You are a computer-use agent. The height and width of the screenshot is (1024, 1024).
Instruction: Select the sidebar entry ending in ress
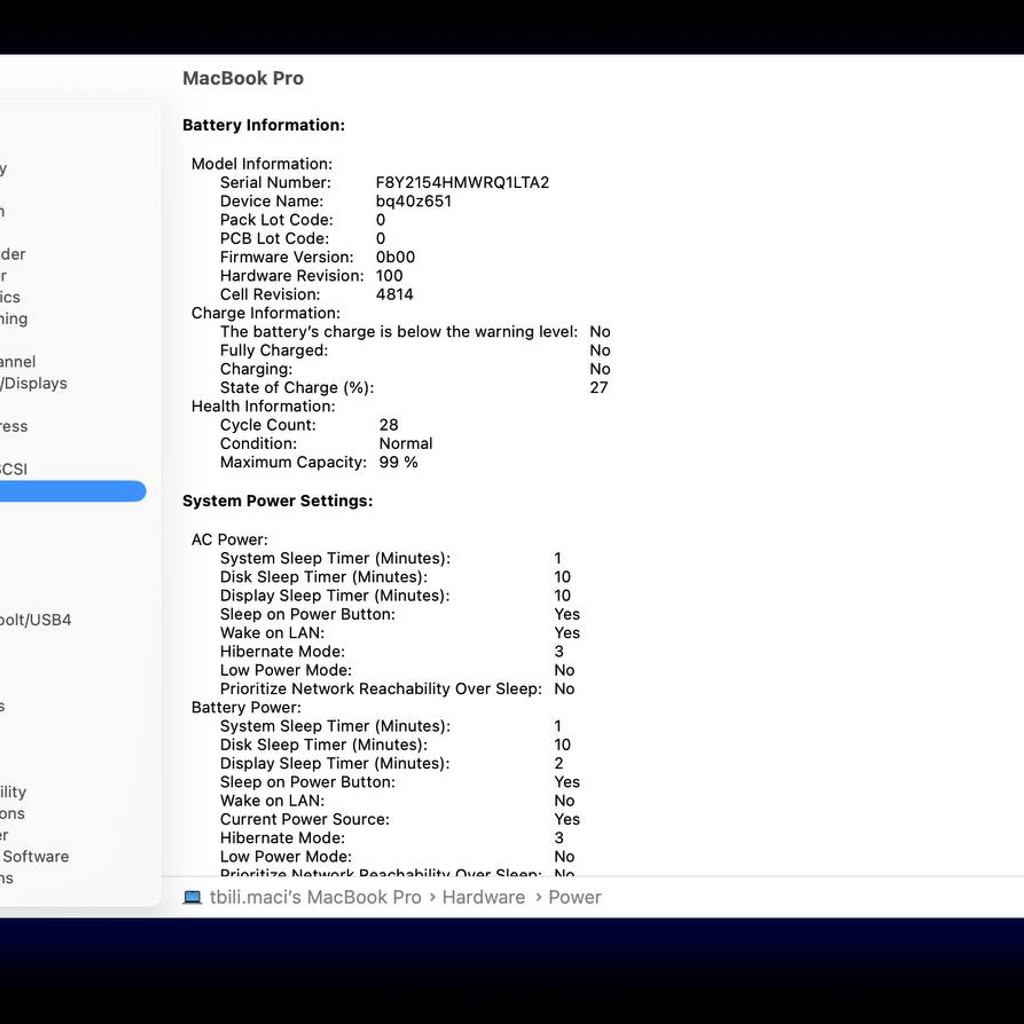point(14,426)
